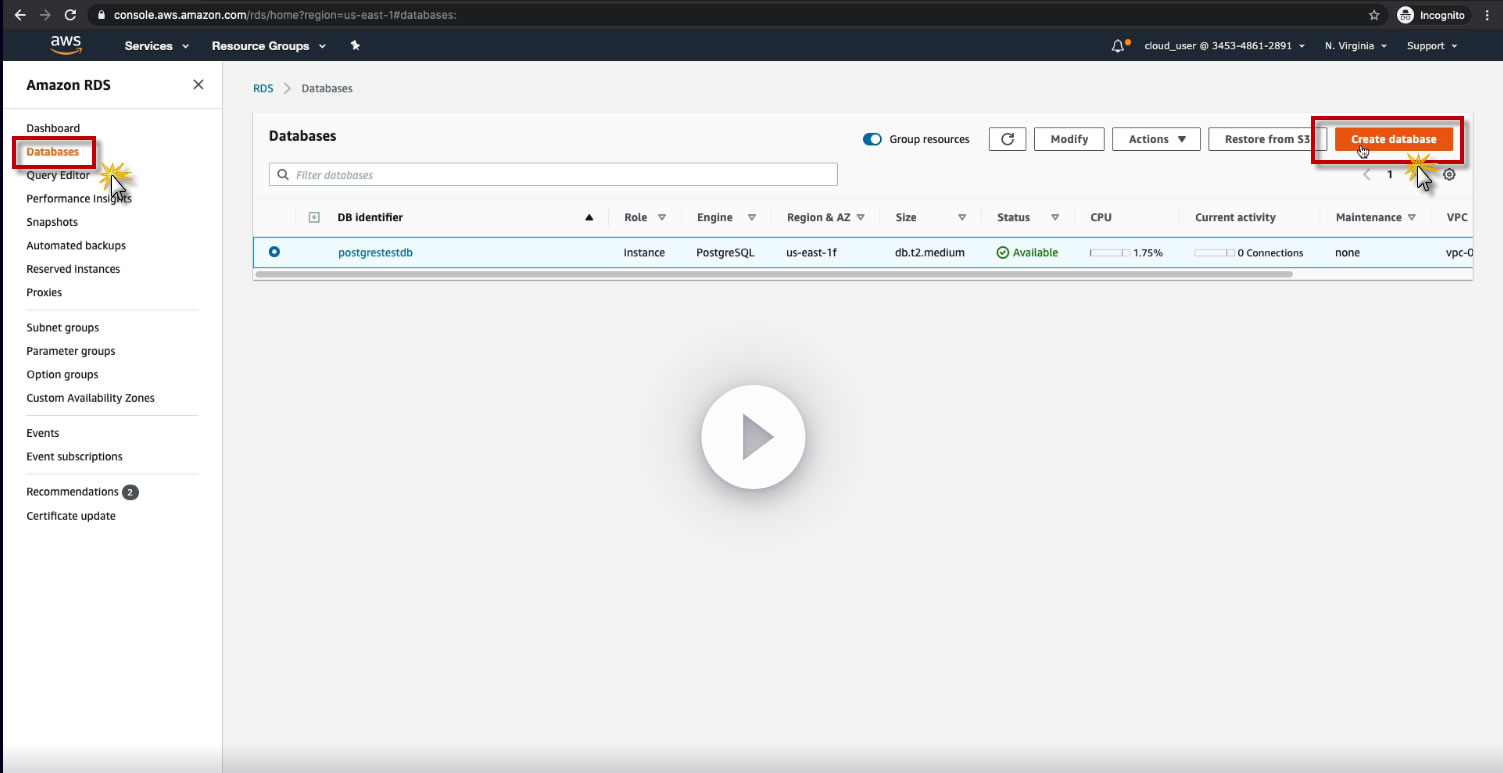Click the Filter databases search field
1503x773 pixels.
tap(553, 175)
